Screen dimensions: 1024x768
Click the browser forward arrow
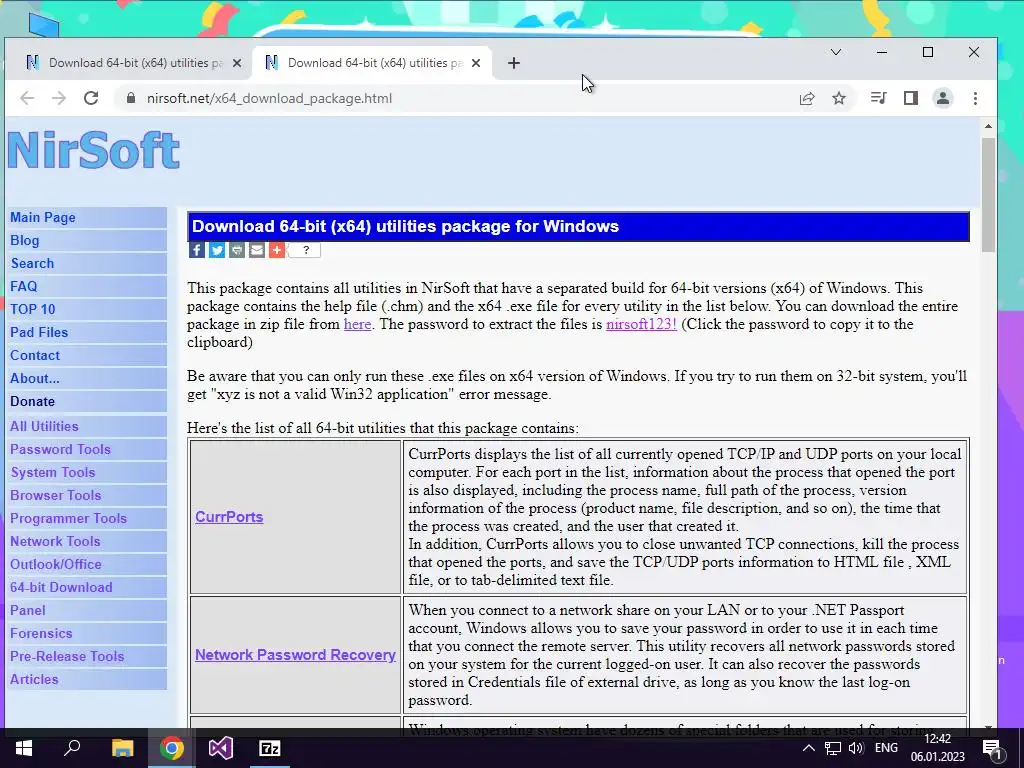coord(59,98)
